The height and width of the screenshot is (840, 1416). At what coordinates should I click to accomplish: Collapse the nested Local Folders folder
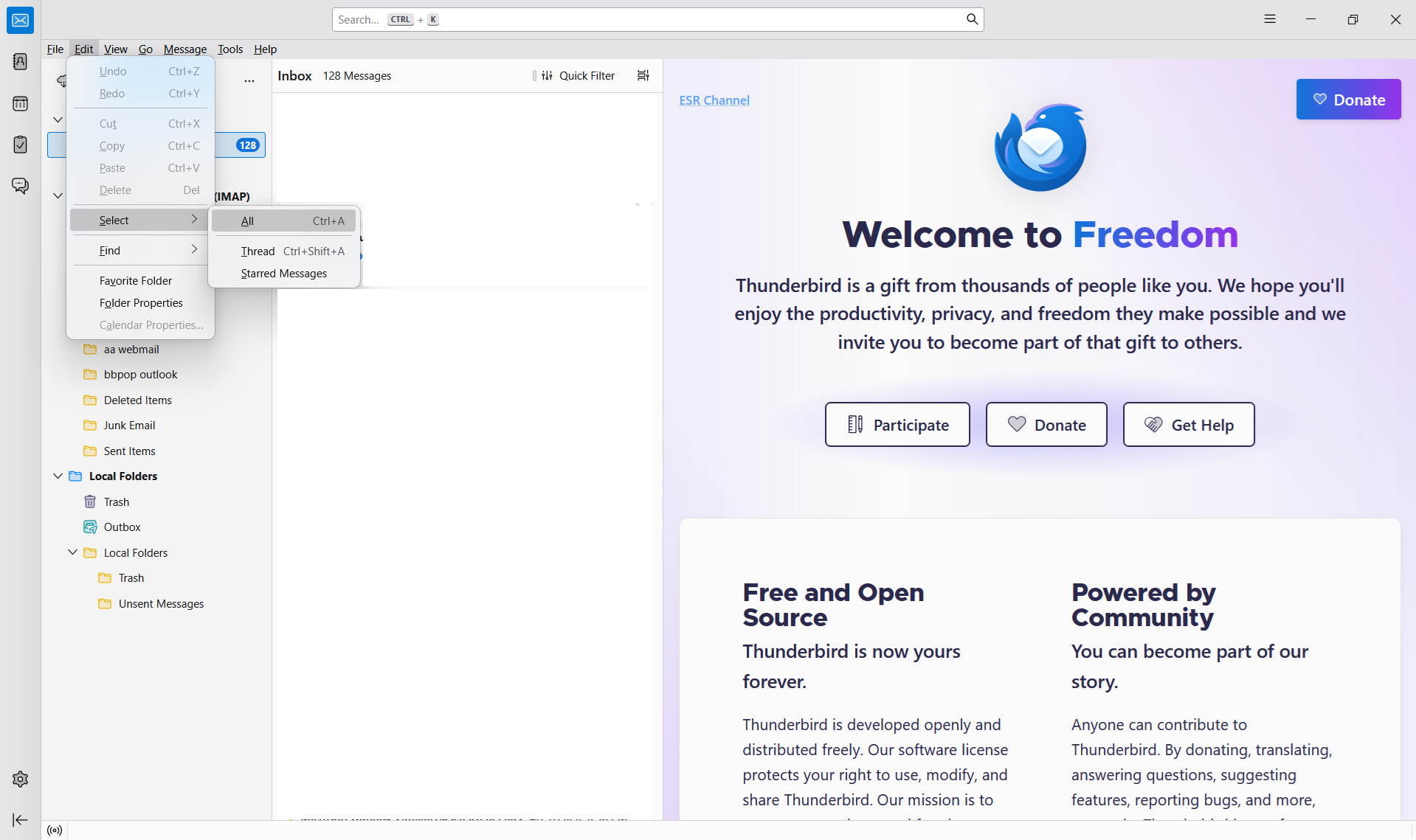point(72,552)
